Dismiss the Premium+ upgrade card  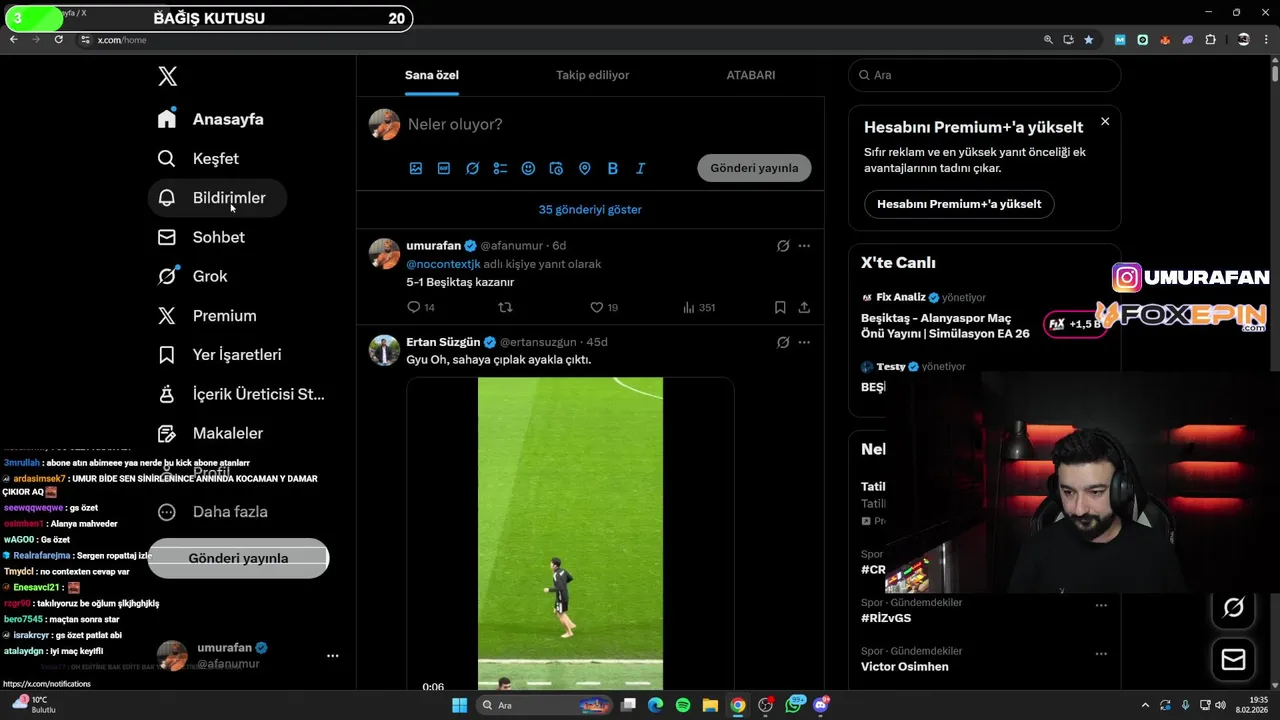(1105, 121)
